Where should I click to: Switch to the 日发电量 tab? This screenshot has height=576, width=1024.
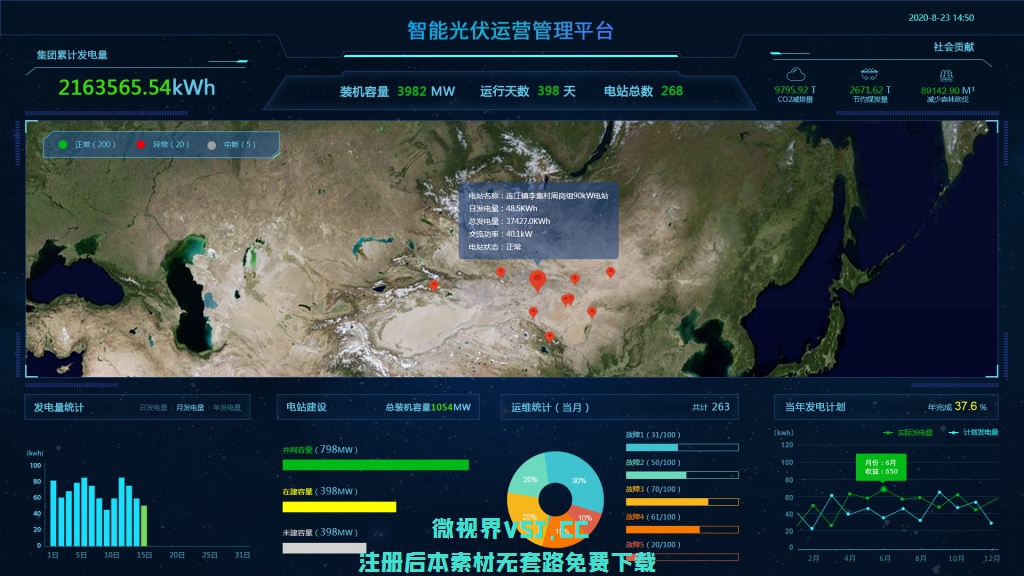[153, 408]
